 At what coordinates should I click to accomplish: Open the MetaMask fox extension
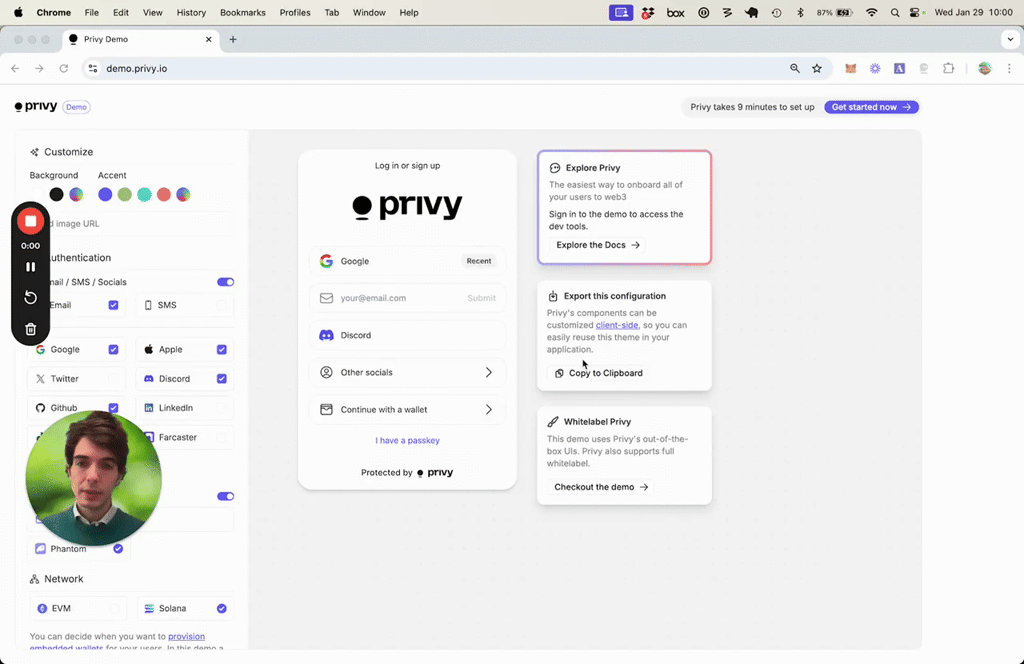850,68
